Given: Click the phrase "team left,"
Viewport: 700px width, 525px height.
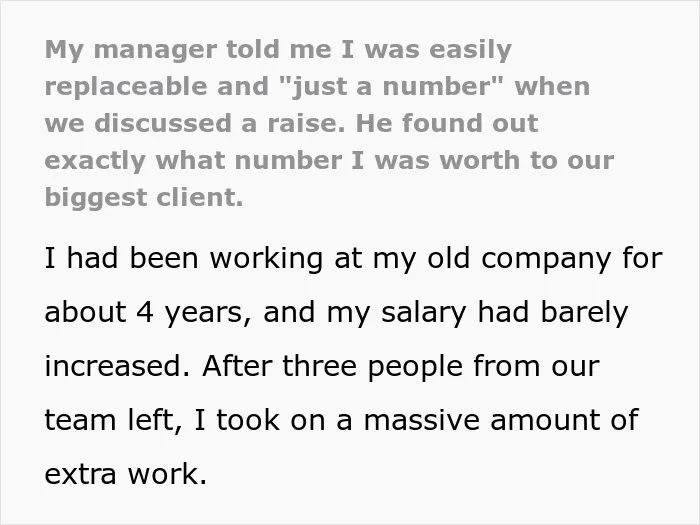Looking at the screenshot, I should [x=113, y=421].
